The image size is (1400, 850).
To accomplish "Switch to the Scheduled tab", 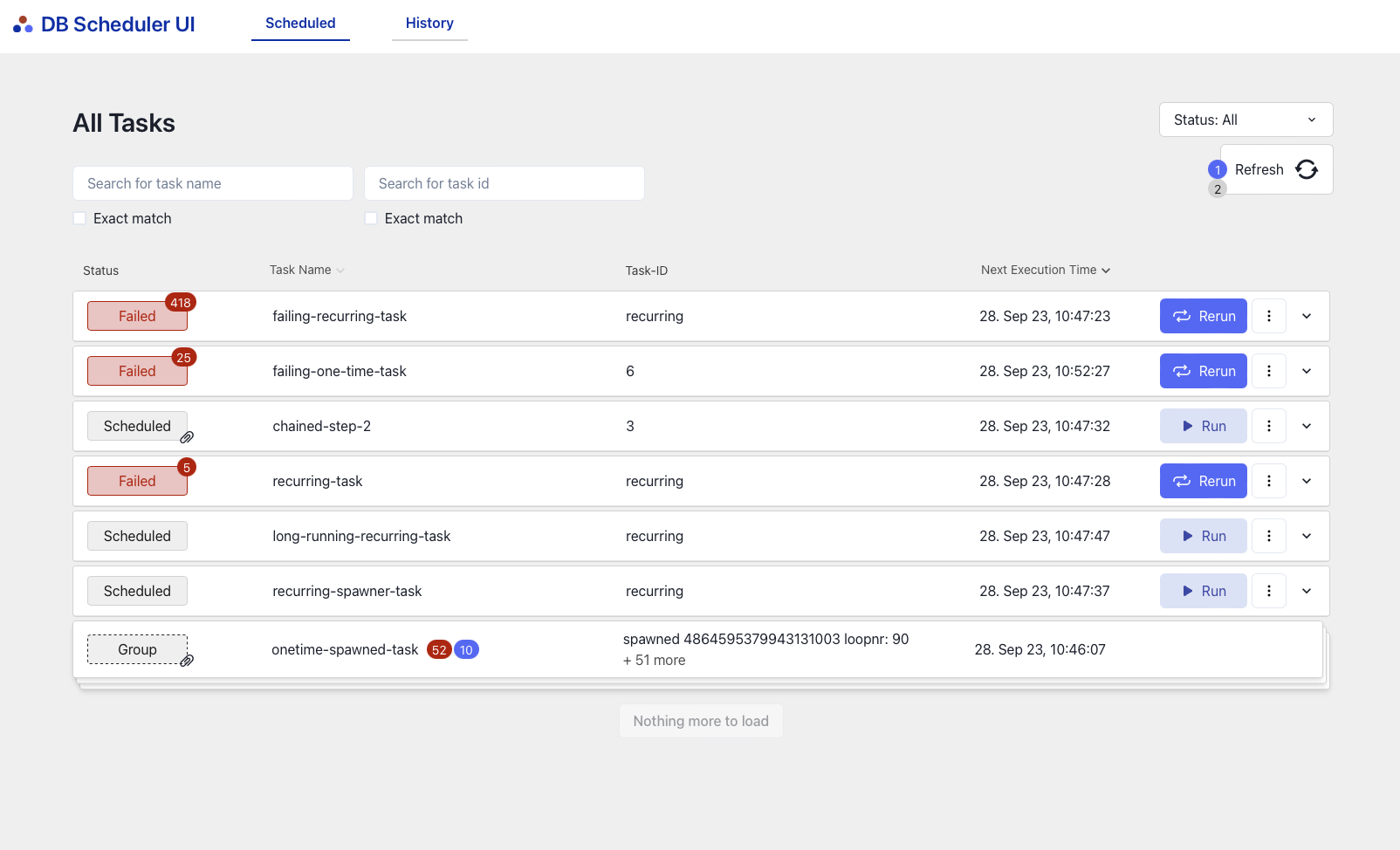I will 300,24.
